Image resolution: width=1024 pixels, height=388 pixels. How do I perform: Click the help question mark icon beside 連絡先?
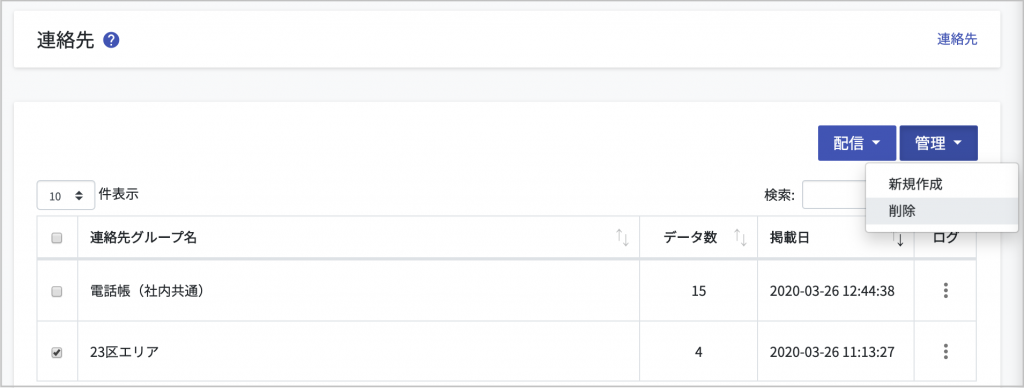111,41
